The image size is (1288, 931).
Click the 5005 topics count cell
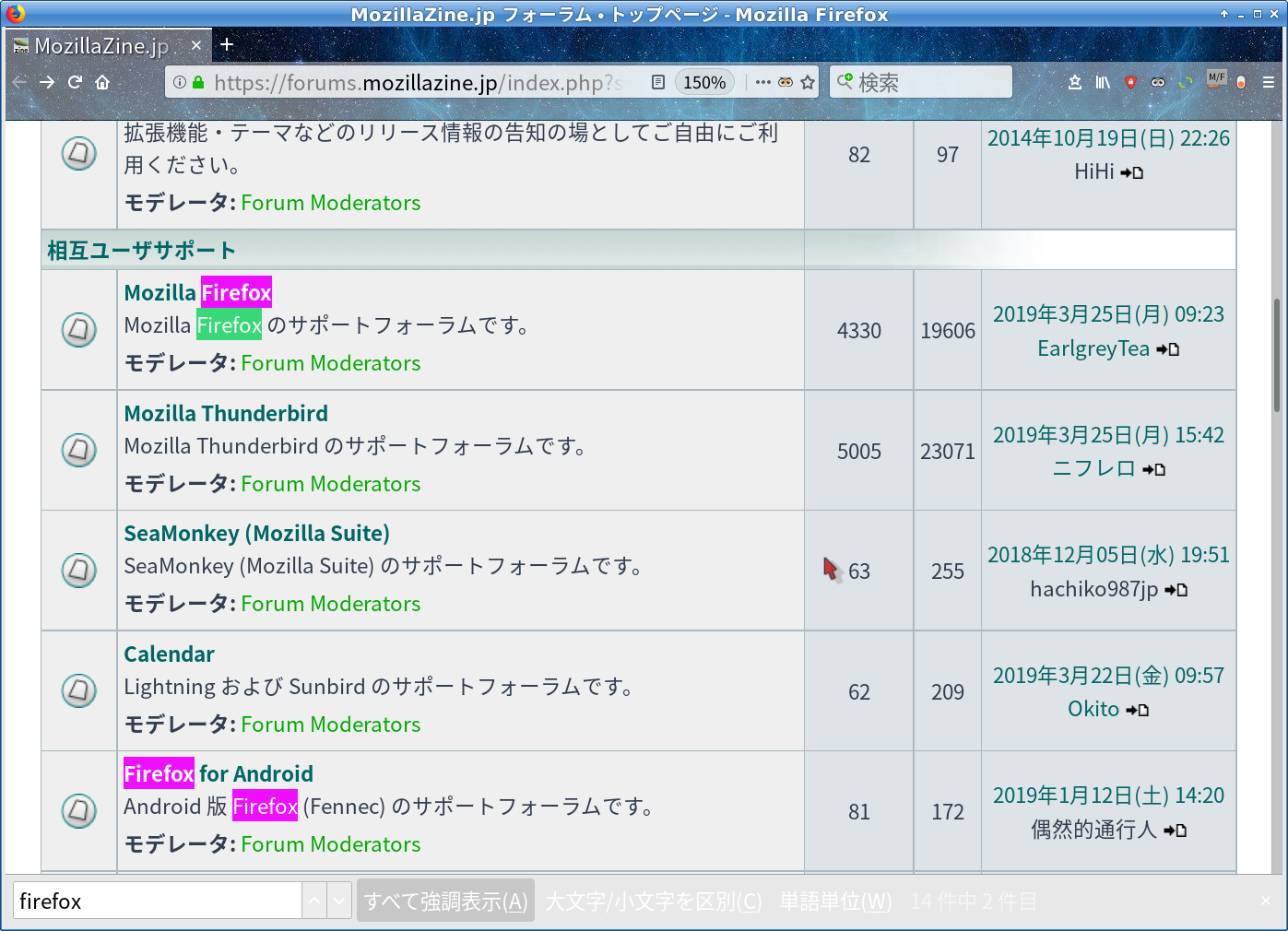click(859, 451)
